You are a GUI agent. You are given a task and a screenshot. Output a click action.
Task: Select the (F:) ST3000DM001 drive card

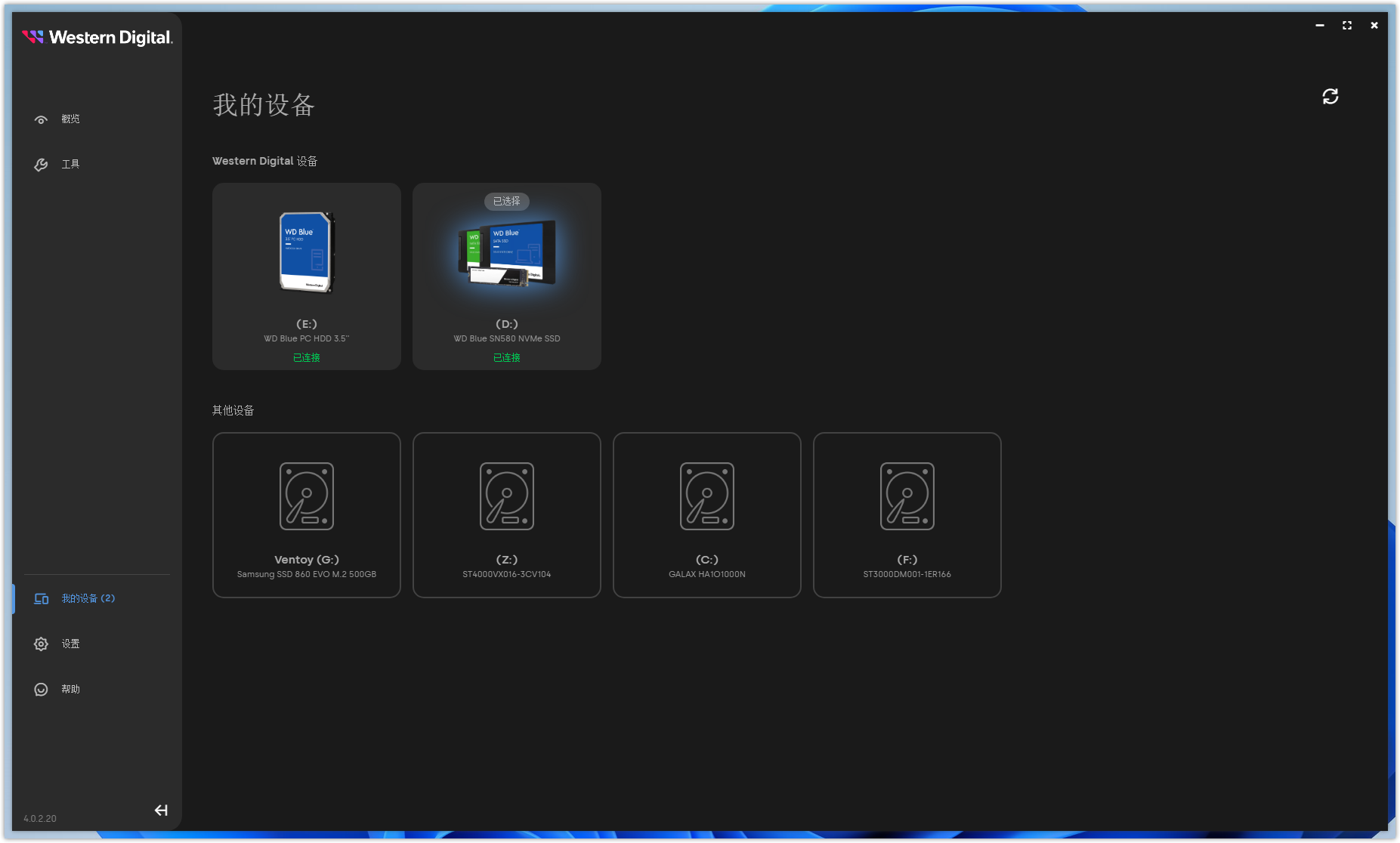tap(907, 515)
